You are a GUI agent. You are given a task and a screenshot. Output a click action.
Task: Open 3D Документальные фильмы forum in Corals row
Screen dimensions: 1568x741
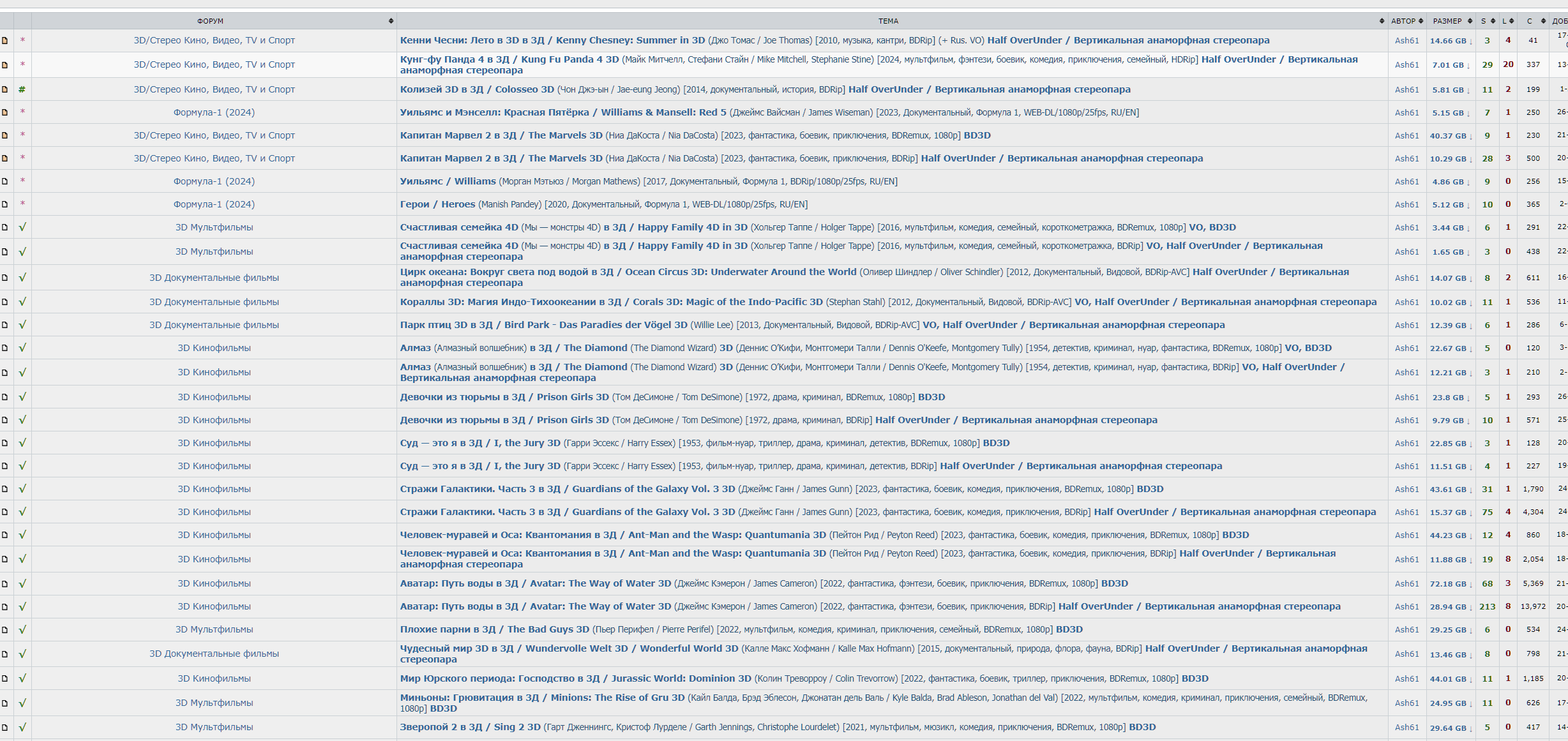(x=214, y=302)
